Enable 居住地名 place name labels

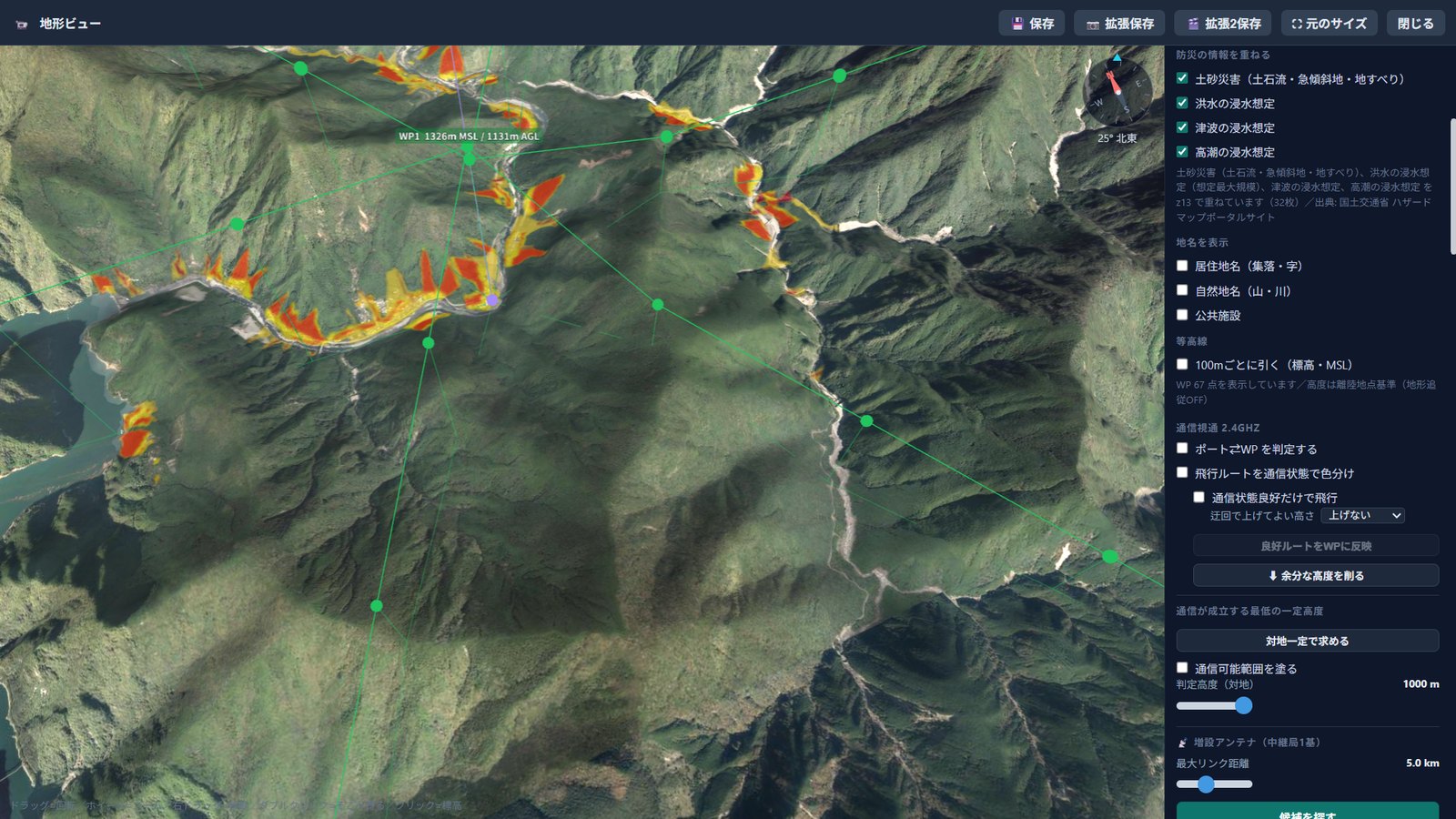point(1182,266)
